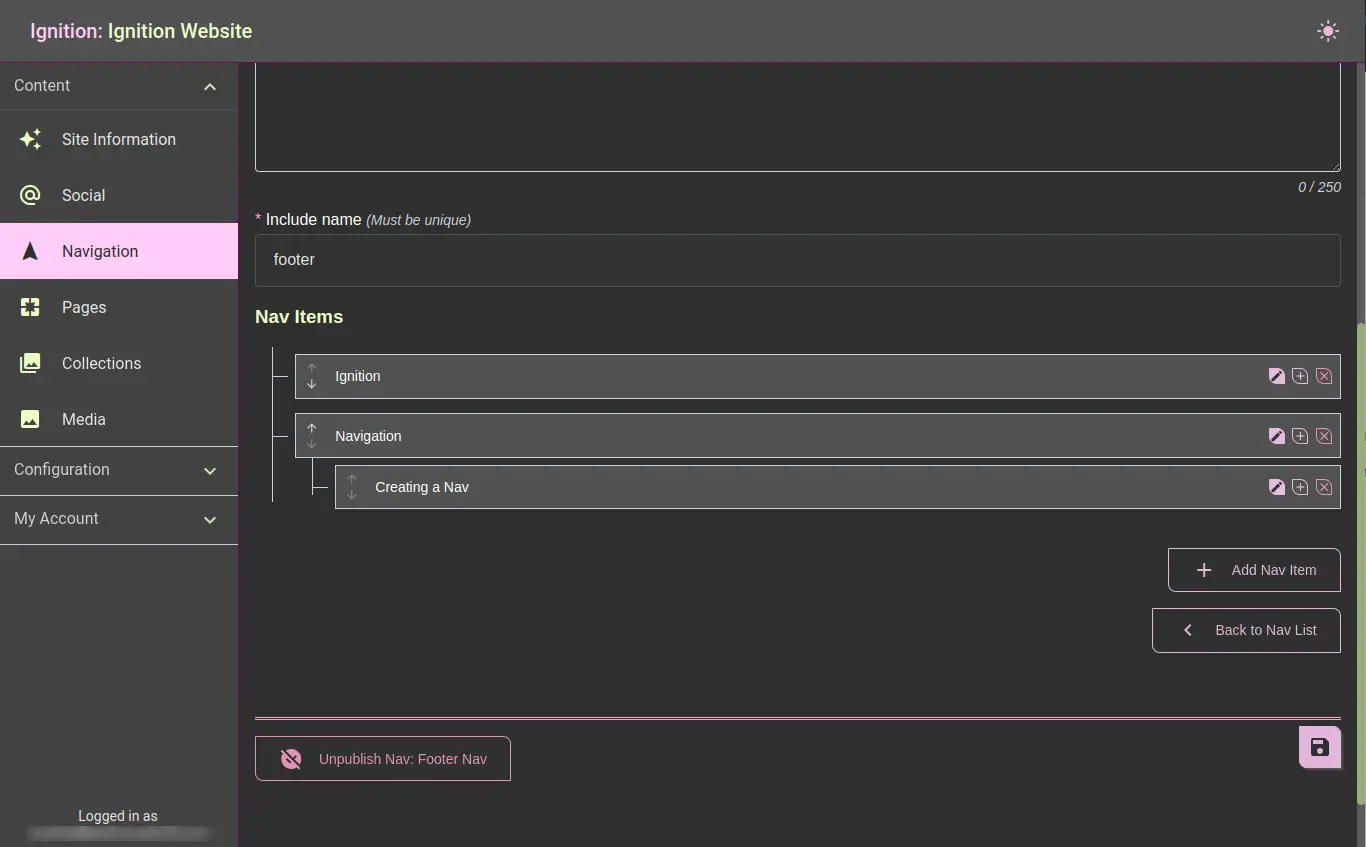
Task: Click the Ignition: Ignition Website title
Action: [141, 31]
